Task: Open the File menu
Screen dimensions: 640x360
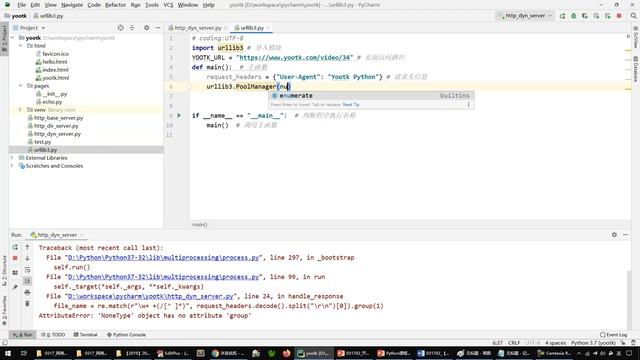Action: (22, 5)
